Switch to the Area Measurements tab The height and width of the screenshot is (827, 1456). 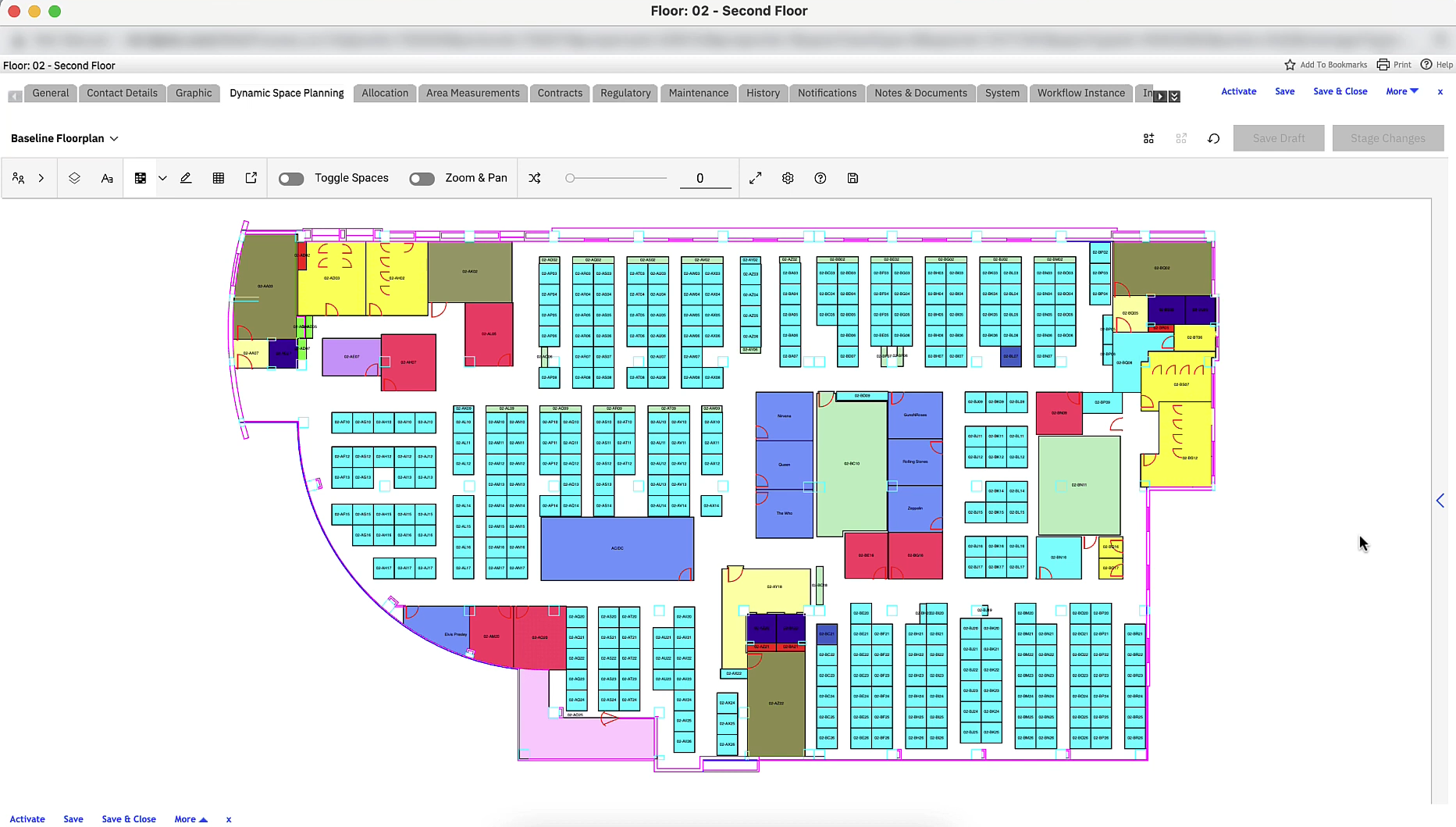[472, 93]
